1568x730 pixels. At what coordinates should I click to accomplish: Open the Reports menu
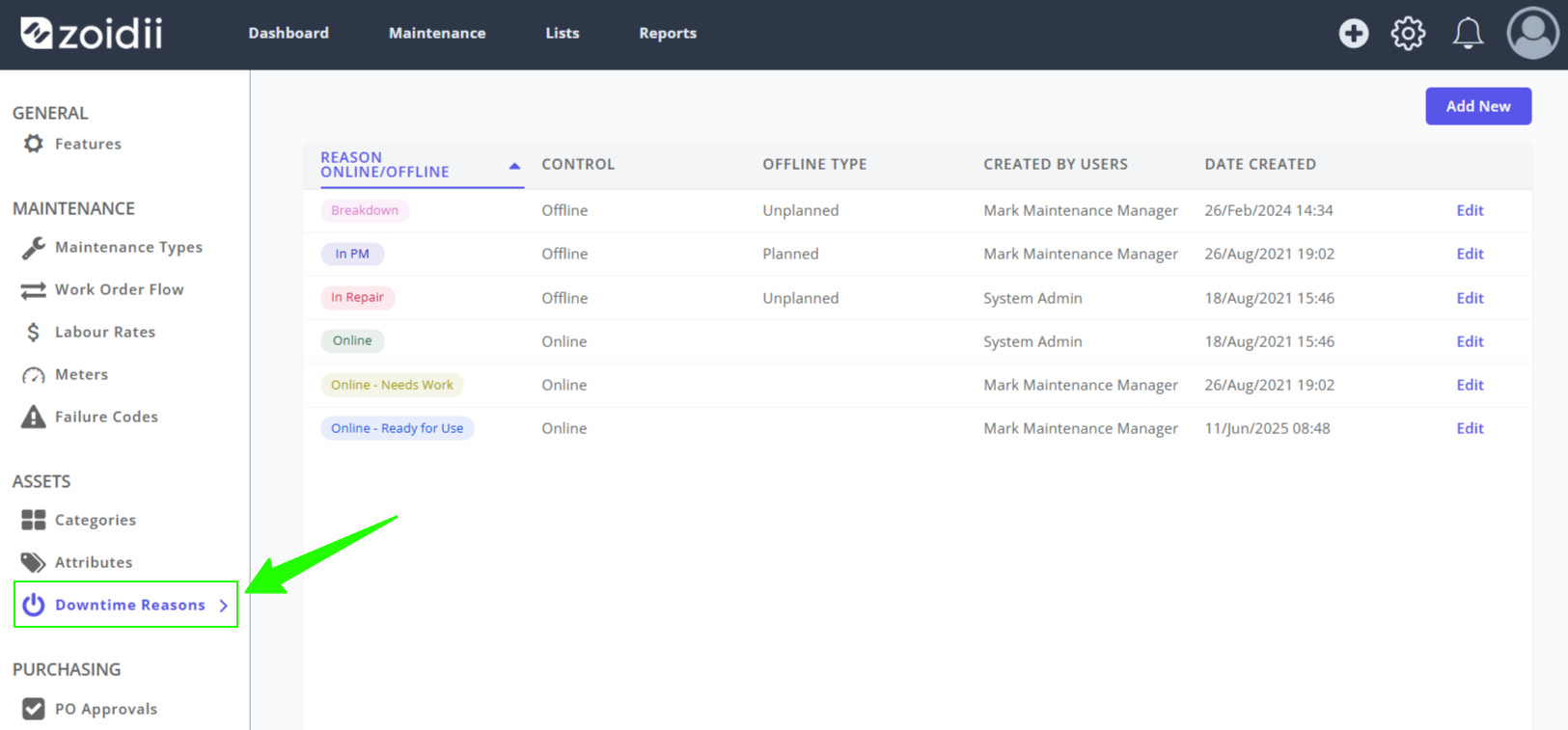point(668,33)
